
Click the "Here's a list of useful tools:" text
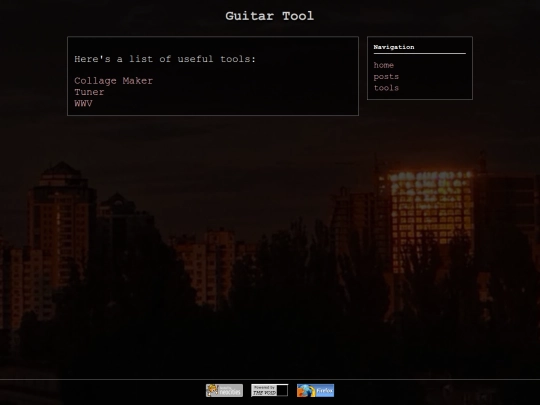tap(165, 59)
